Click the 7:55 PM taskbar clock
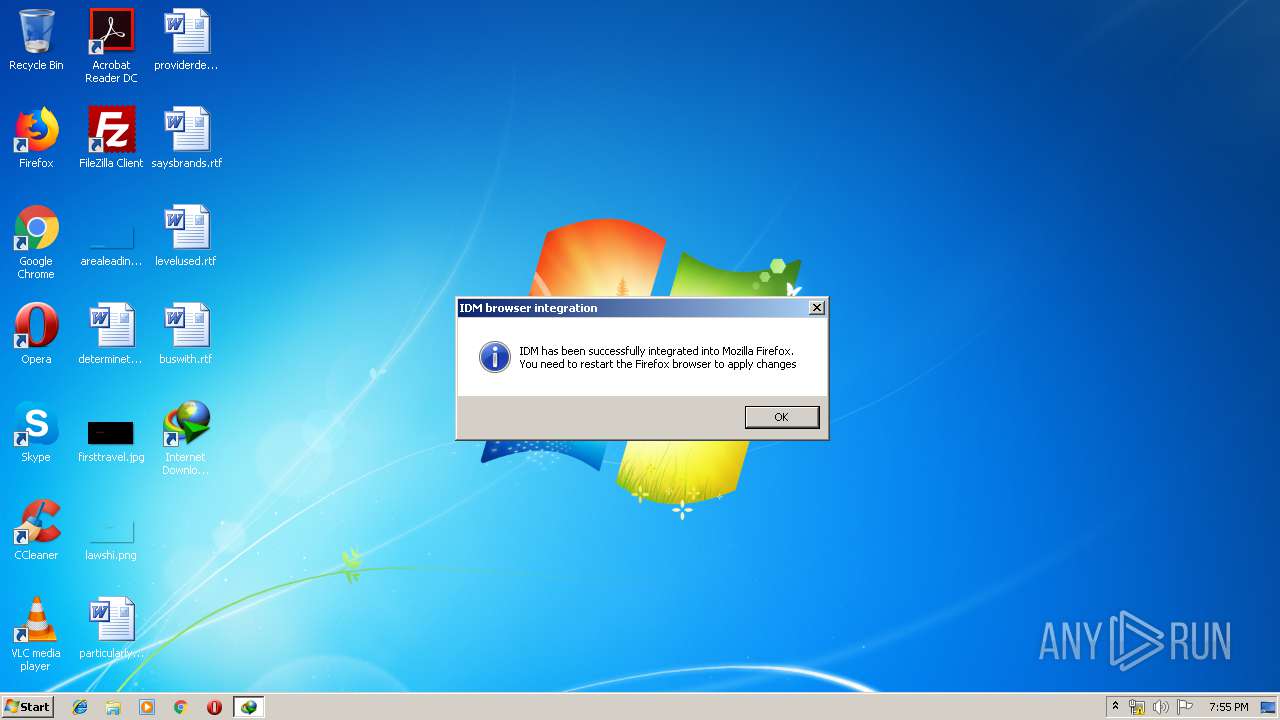 1228,707
